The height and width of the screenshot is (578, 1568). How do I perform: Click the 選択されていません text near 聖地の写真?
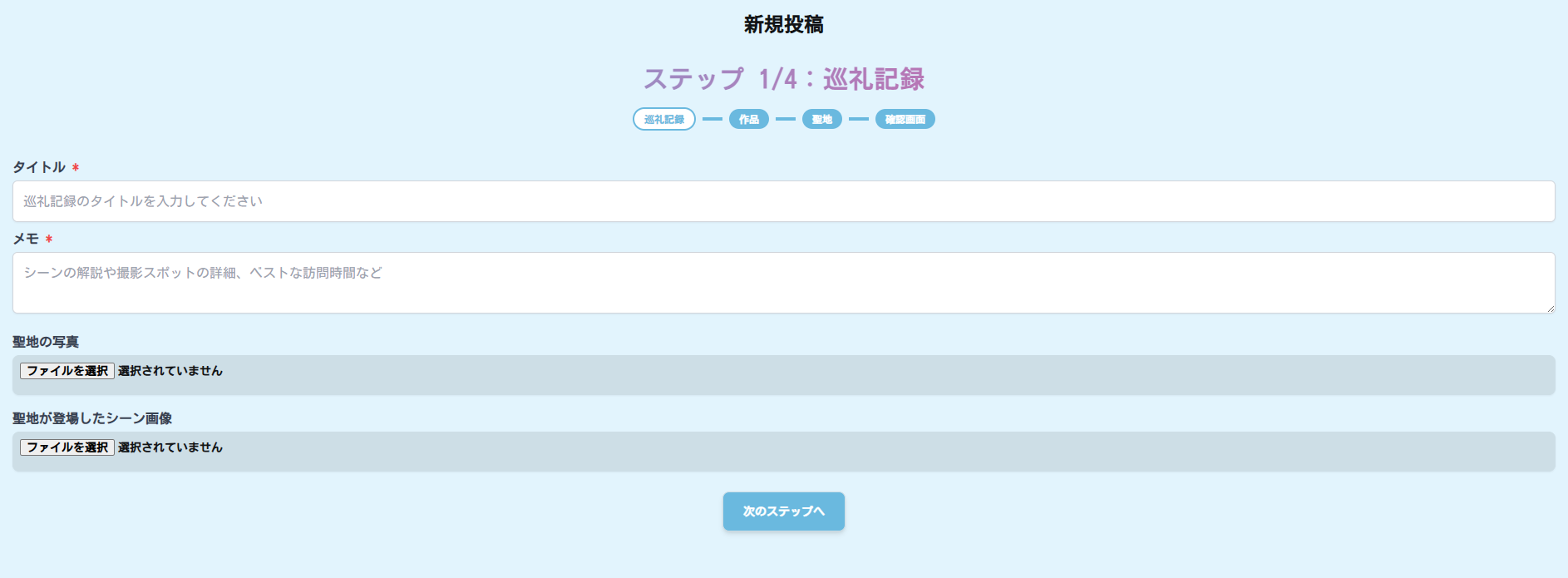tap(172, 371)
